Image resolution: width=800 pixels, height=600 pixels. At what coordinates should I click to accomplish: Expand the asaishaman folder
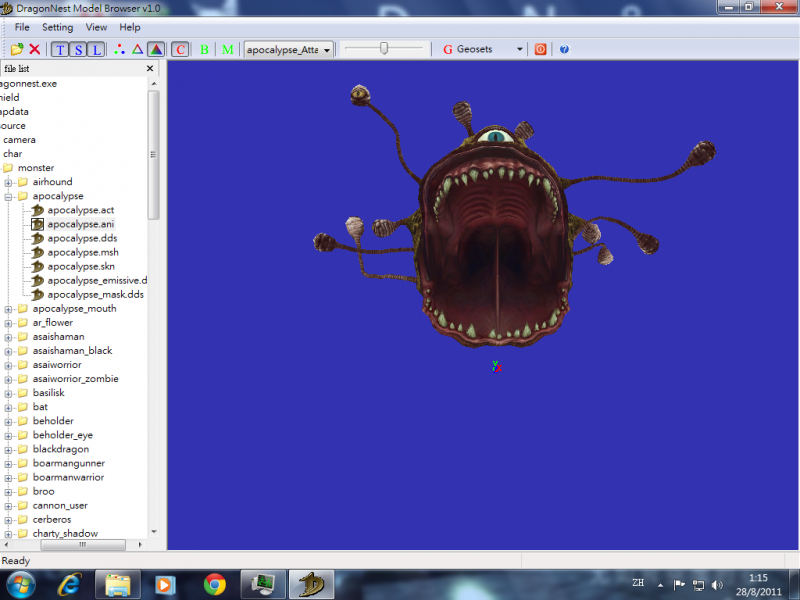tap(8, 337)
